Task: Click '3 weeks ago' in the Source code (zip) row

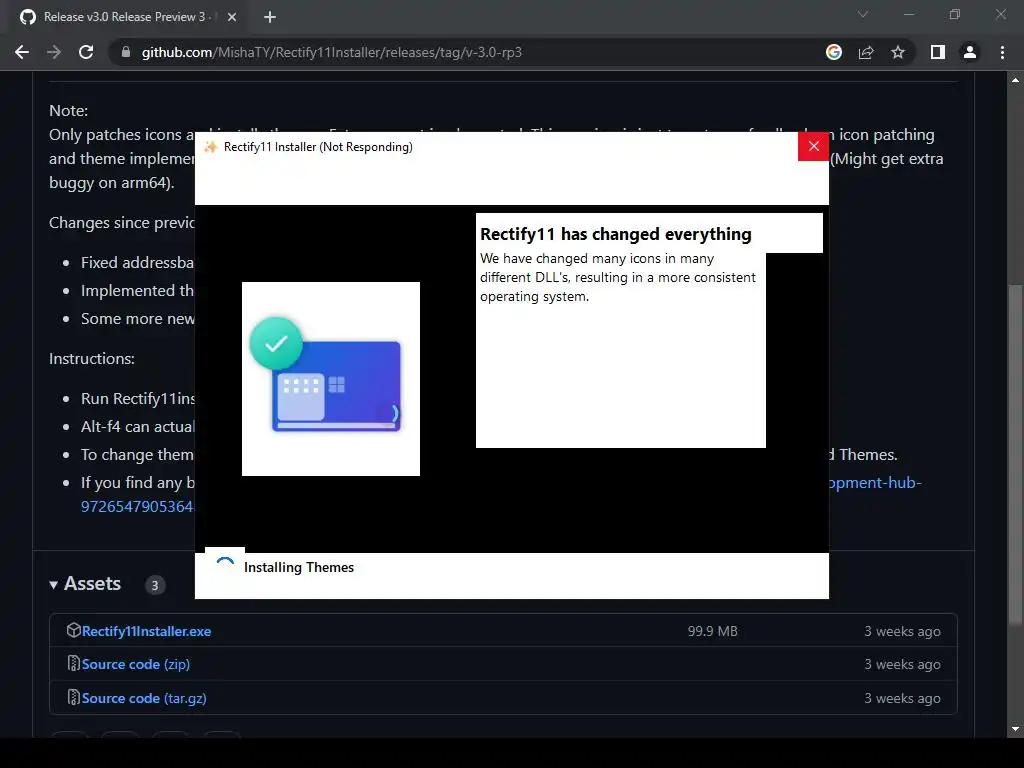Action: coord(903,664)
